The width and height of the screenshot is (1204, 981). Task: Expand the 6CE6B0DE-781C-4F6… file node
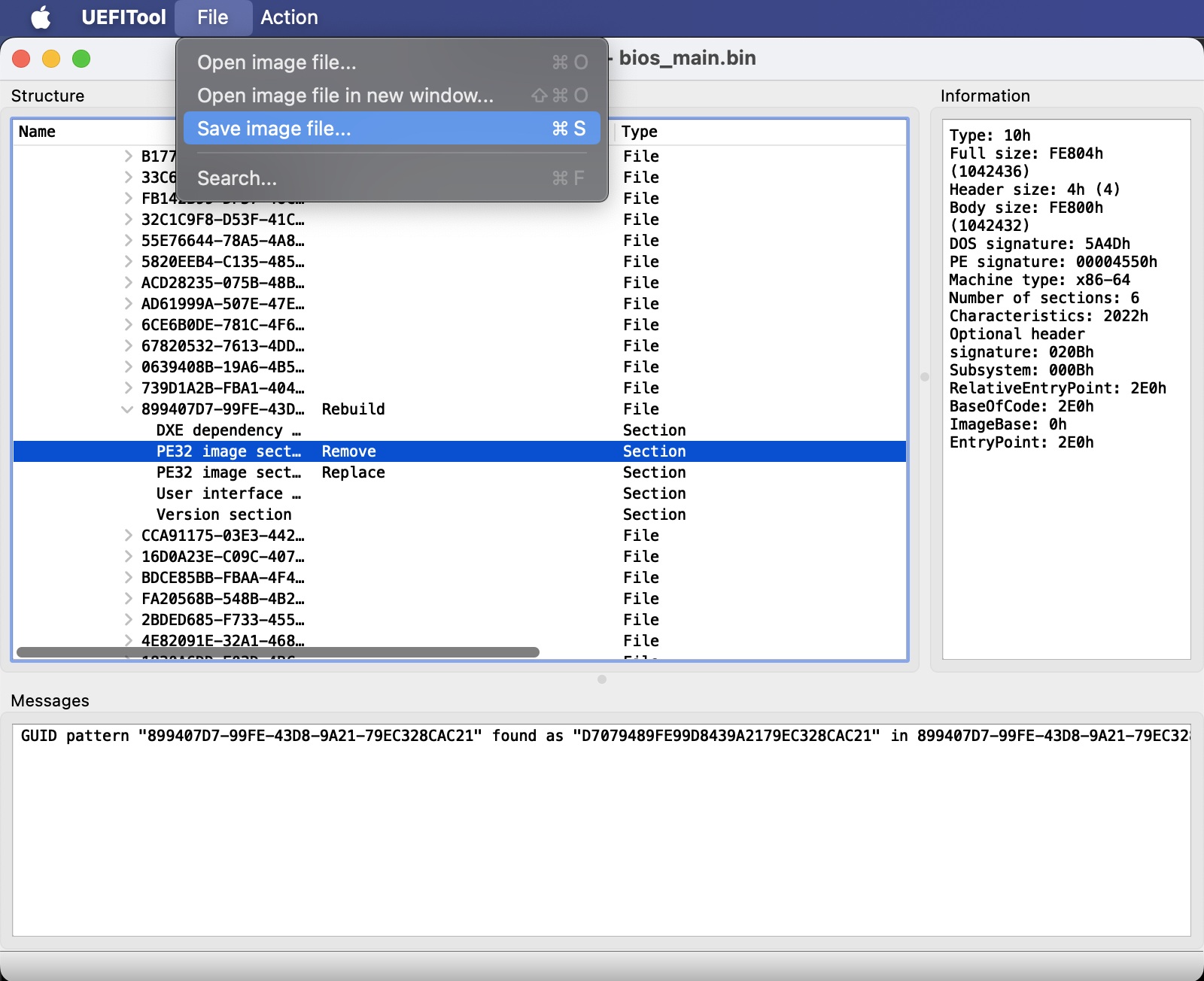[x=128, y=325]
